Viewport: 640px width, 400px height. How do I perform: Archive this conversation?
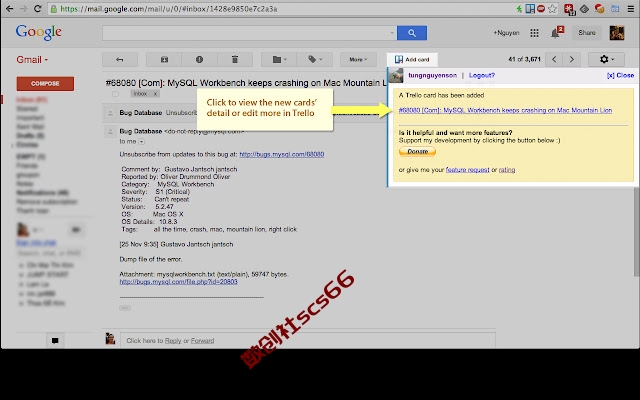pyautogui.click(x=164, y=60)
